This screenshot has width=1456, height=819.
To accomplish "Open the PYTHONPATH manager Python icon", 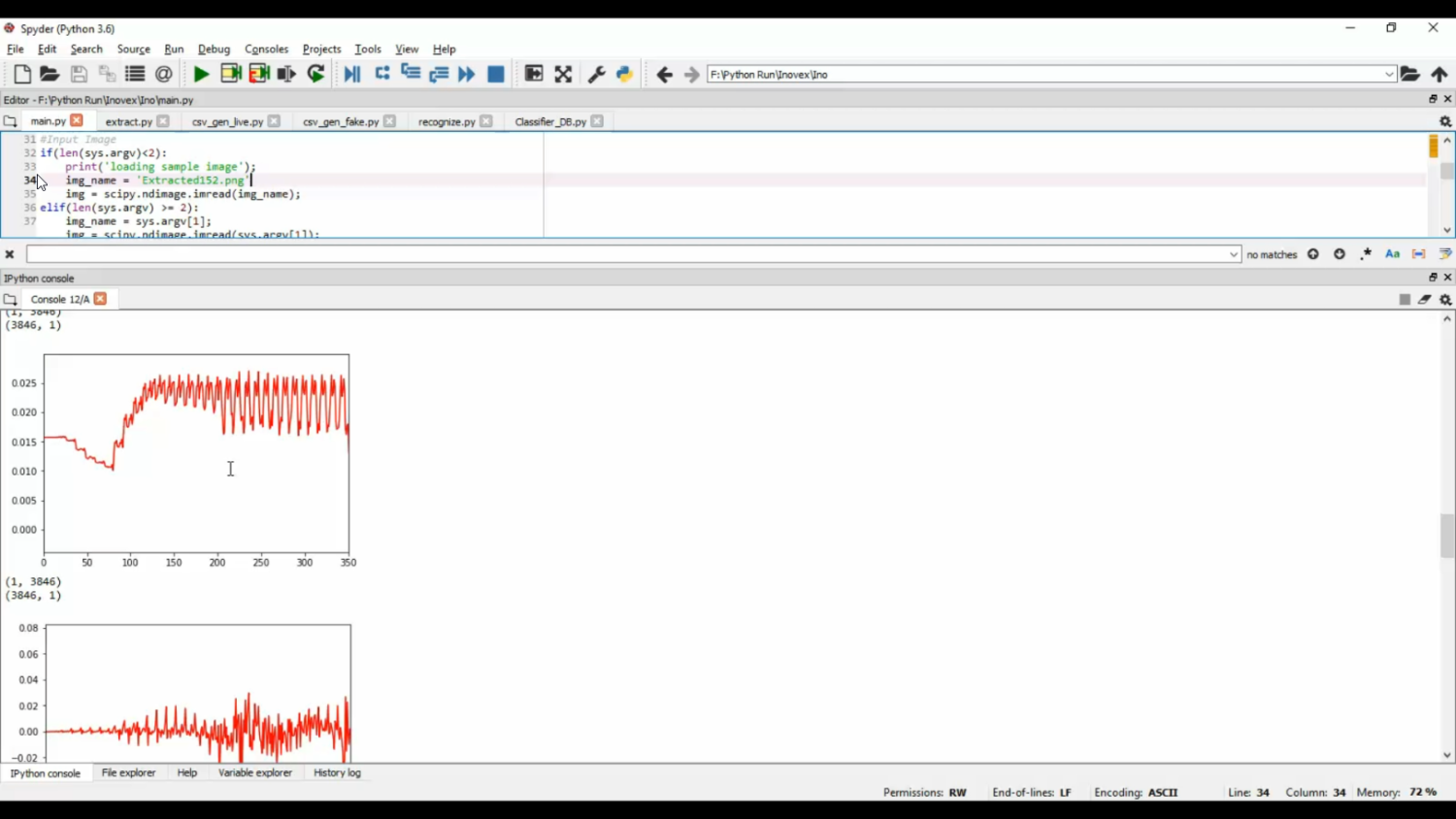I will (x=624, y=75).
